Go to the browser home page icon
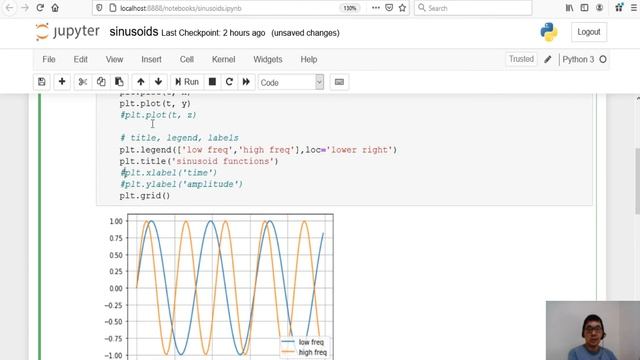This screenshot has width=640, height=360. [55, 8]
